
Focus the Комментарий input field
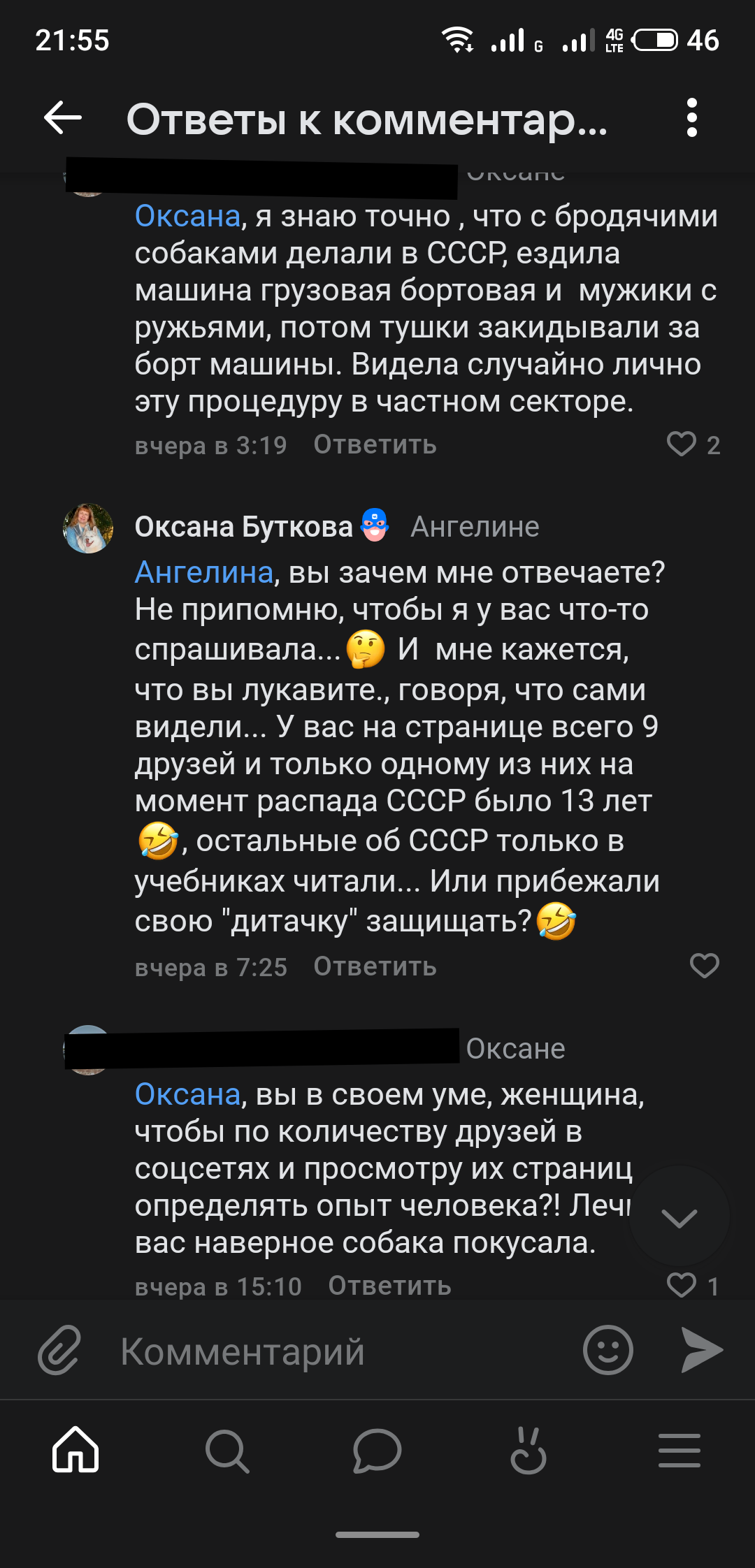[x=336, y=1351]
